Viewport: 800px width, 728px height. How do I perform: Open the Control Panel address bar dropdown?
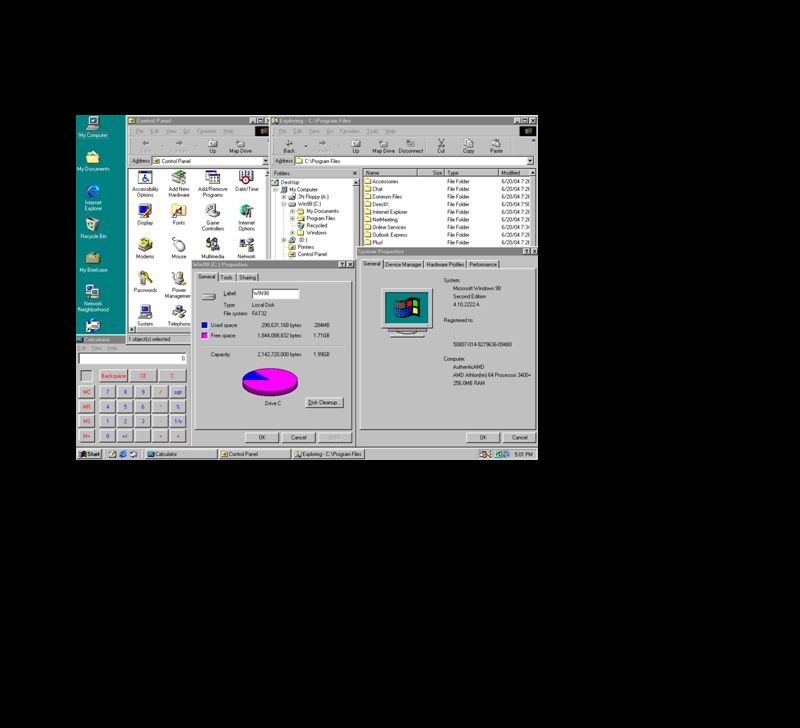(265, 161)
